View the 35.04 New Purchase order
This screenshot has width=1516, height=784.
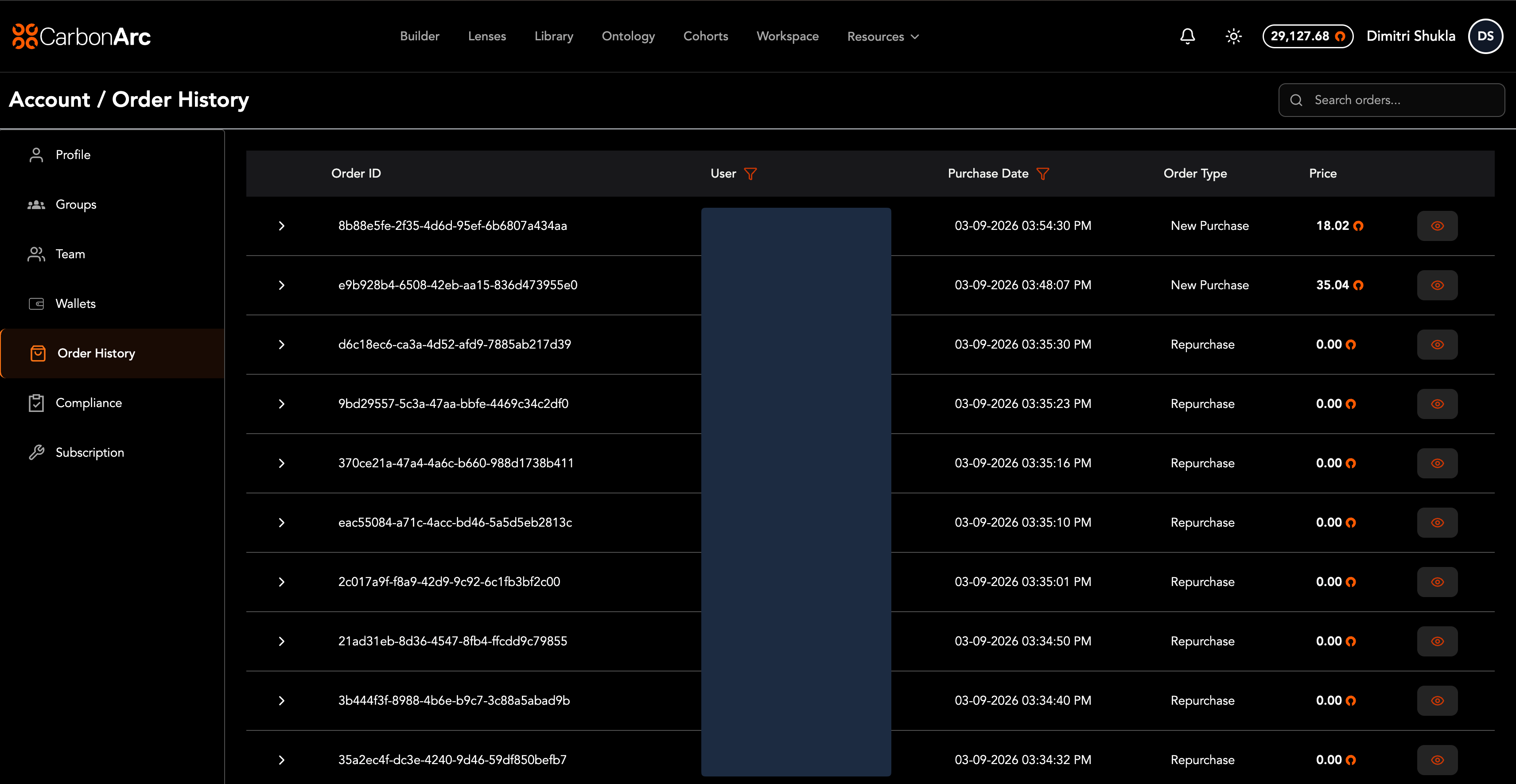[x=1437, y=285]
